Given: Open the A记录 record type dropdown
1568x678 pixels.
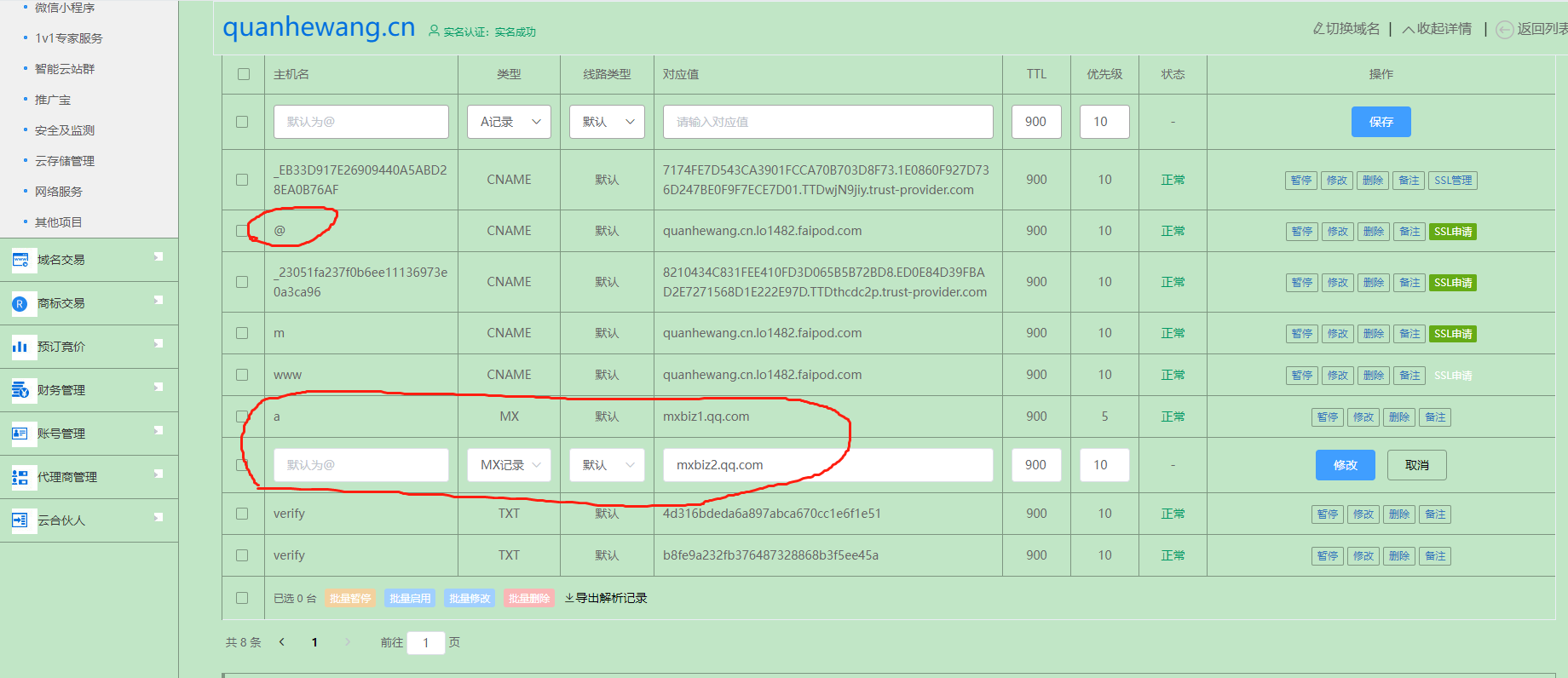Looking at the screenshot, I should (x=509, y=122).
